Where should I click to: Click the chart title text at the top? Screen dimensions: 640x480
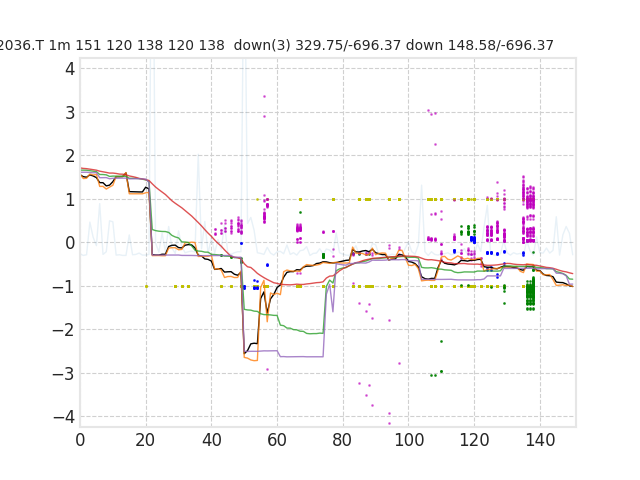pos(276,45)
